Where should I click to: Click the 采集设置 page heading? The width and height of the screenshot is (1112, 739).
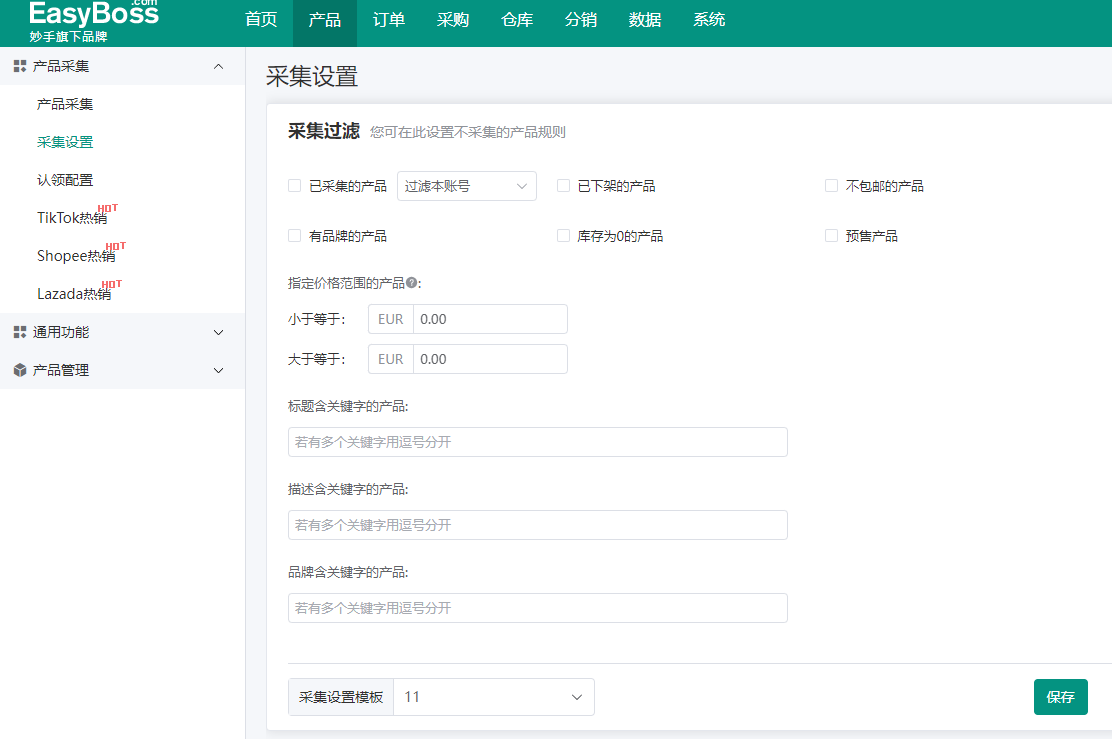[x=312, y=77]
